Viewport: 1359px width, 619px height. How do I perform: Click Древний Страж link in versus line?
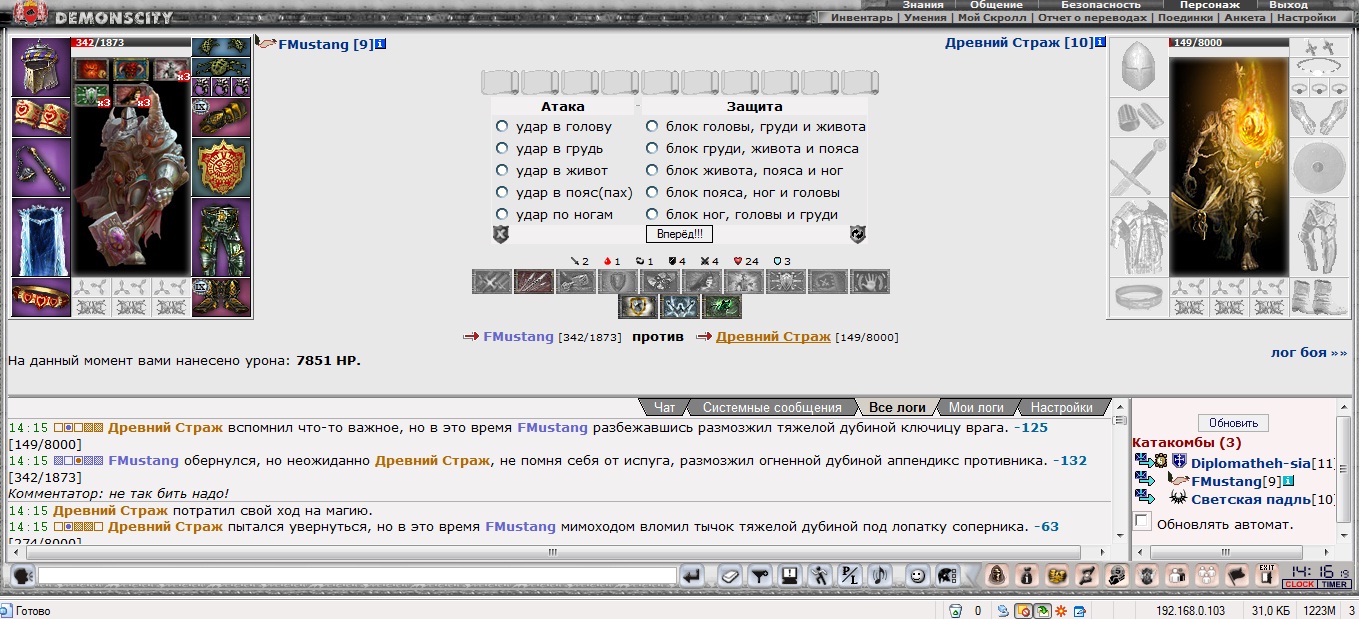pyautogui.click(x=773, y=337)
